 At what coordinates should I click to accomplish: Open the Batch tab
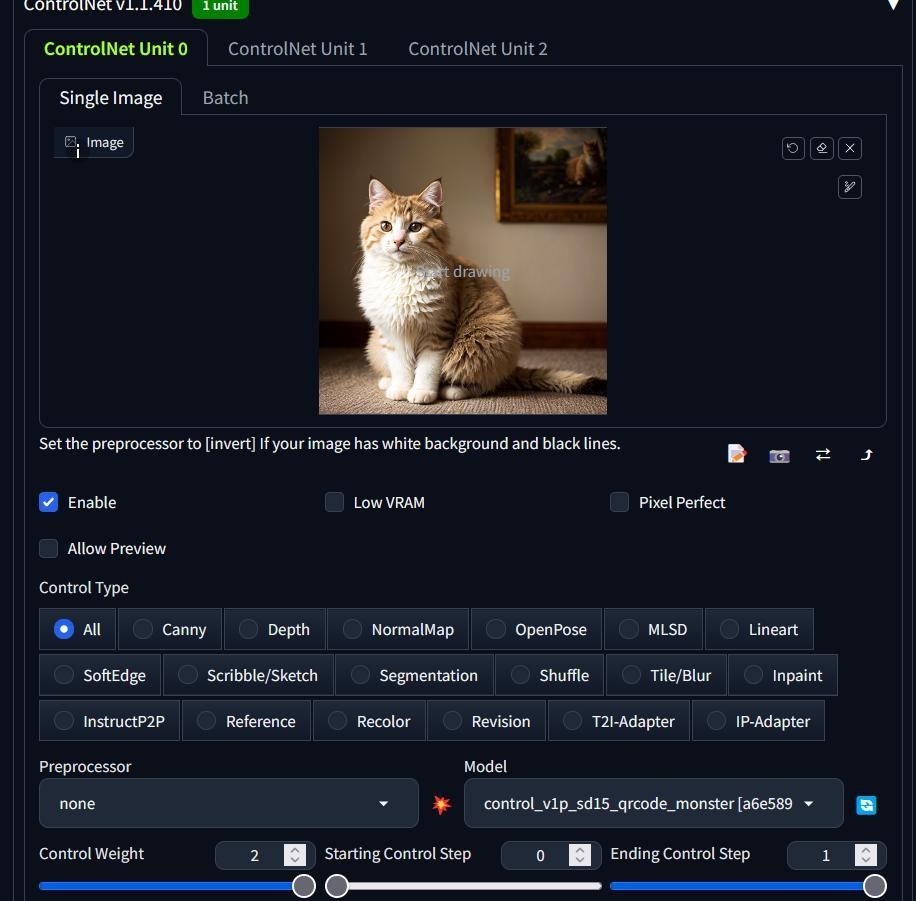225,97
